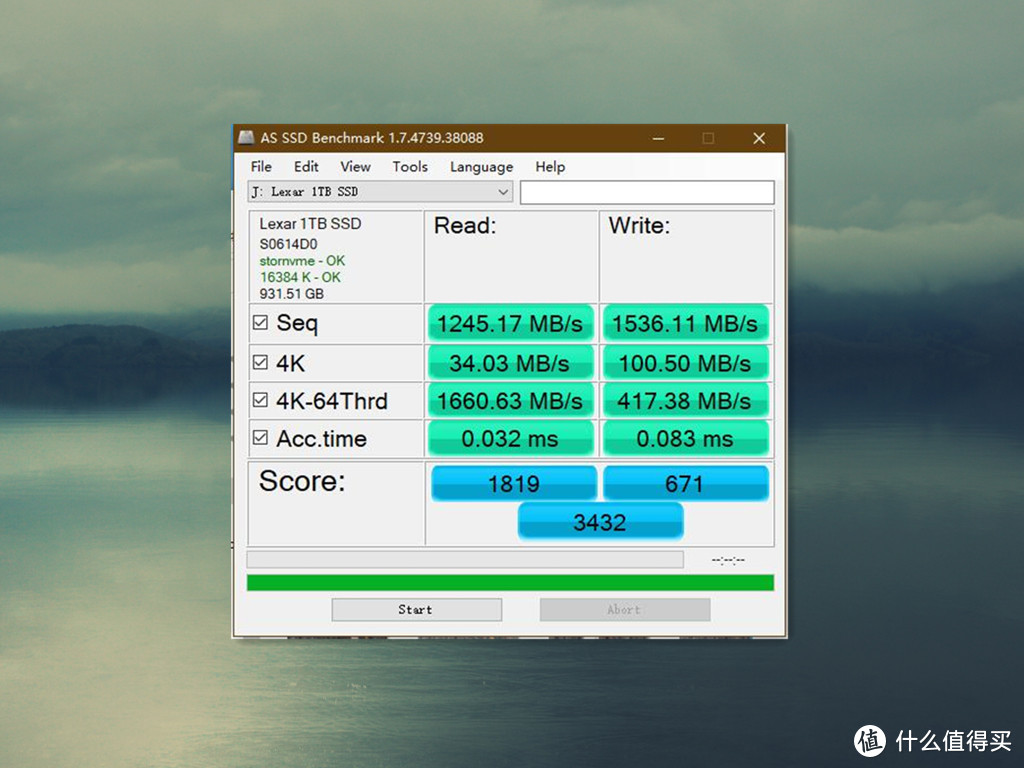Screen dimensions: 1024x768
Task: Click the write access time 0.083 ms
Action: [685, 439]
